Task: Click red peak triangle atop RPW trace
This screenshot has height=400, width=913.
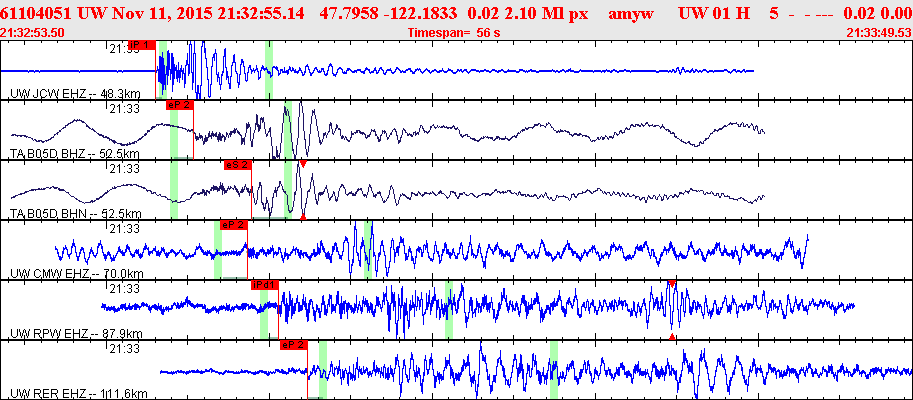Action: (672, 284)
